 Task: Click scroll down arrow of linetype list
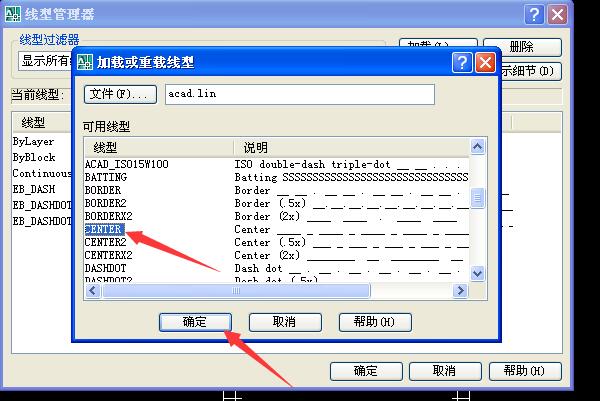coord(477,273)
